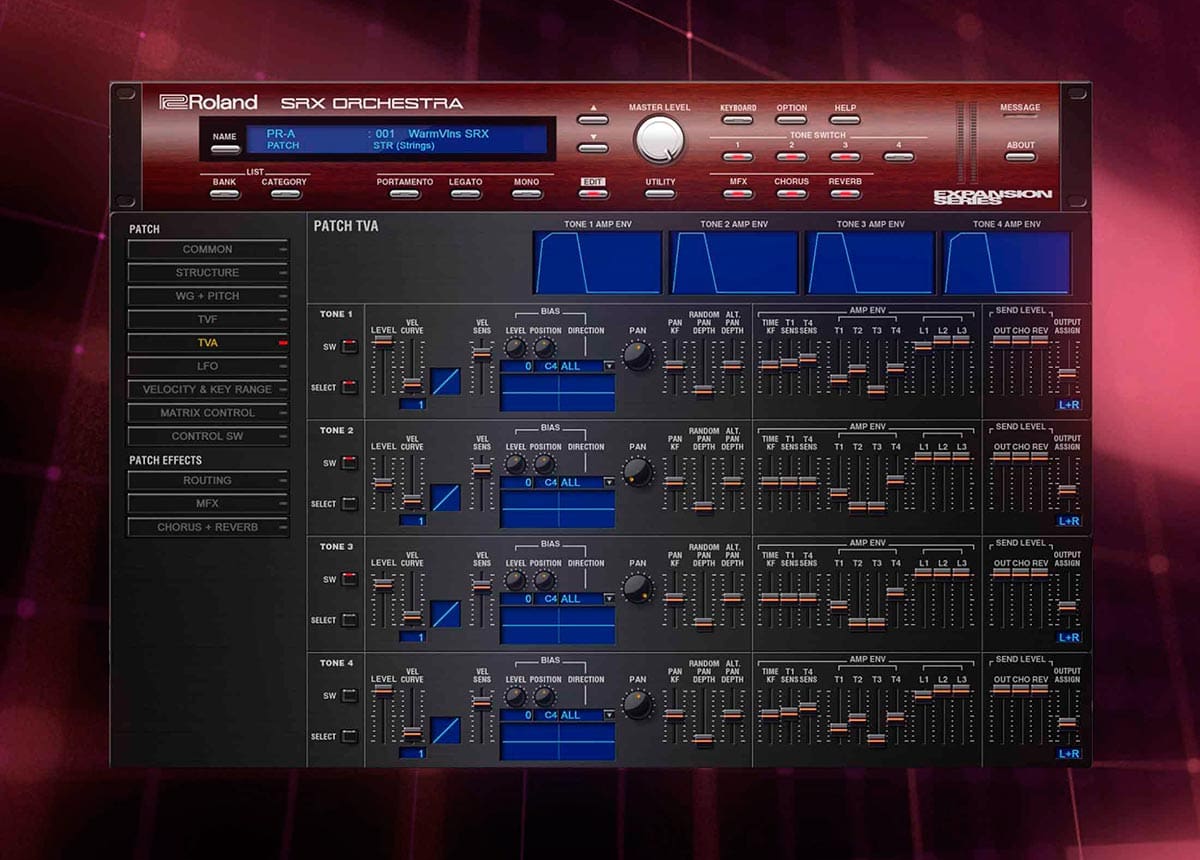Viewport: 1200px width, 860px height.
Task: Click Tone 2 Vel Sens slider handle
Action: 482,470
